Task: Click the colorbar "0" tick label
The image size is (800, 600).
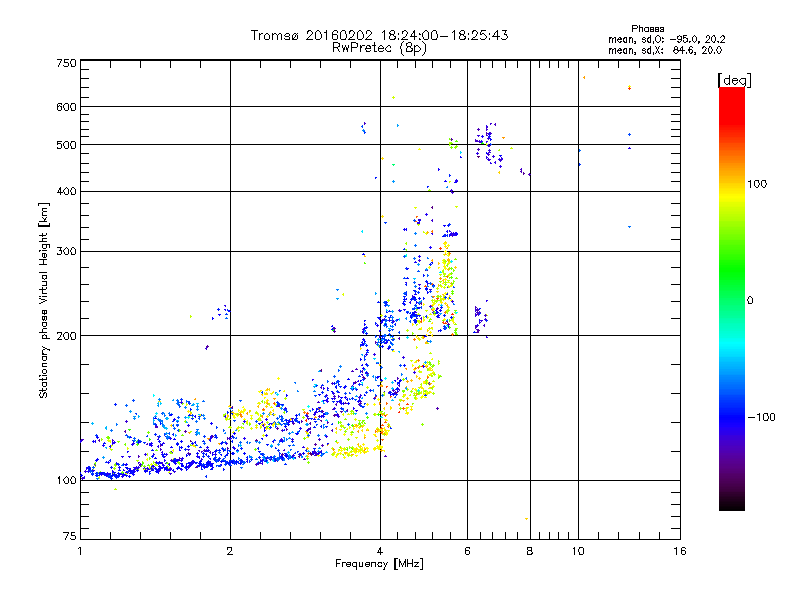Action: point(750,301)
